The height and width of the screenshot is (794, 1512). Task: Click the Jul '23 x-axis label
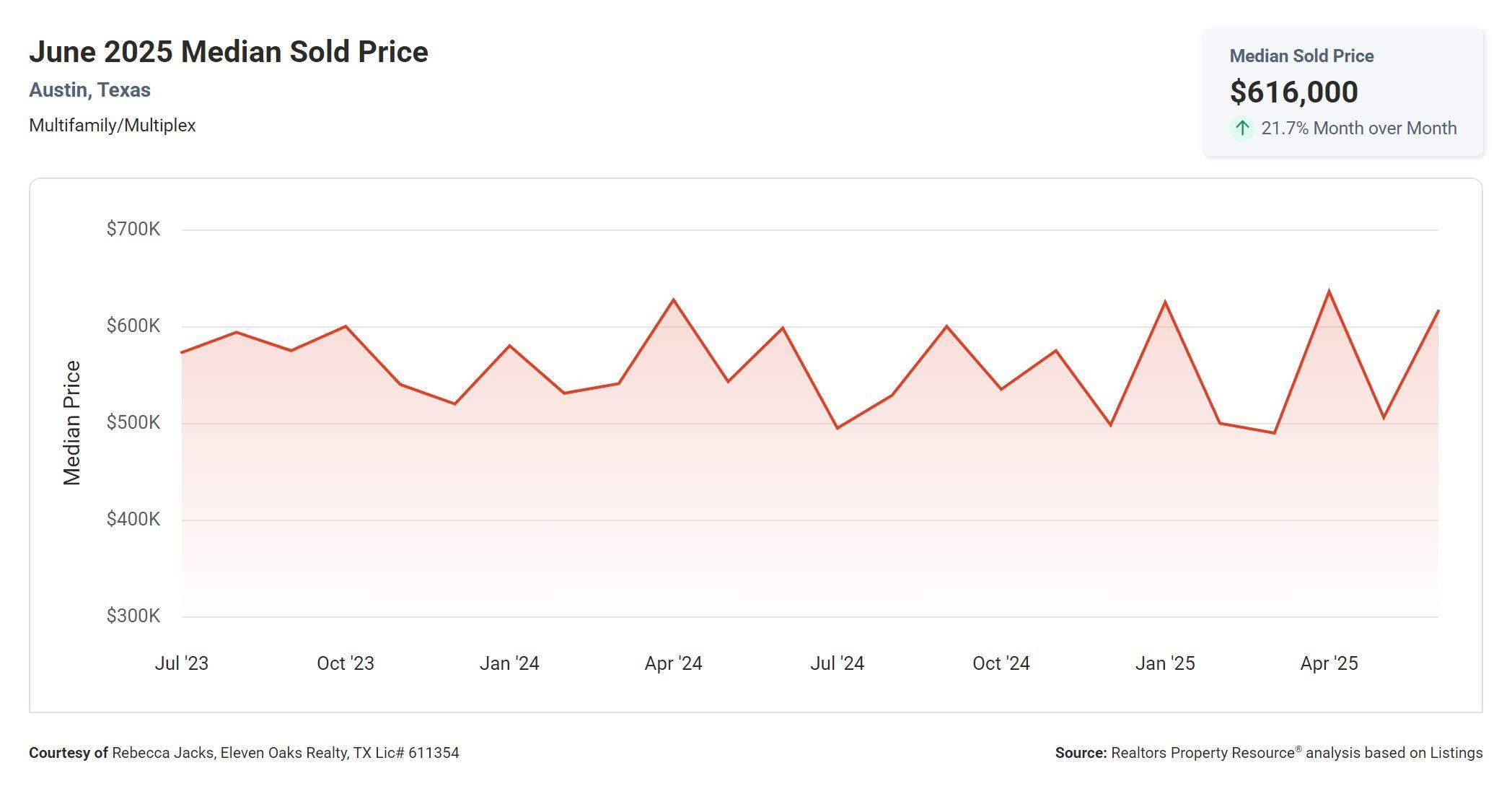click(x=181, y=663)
